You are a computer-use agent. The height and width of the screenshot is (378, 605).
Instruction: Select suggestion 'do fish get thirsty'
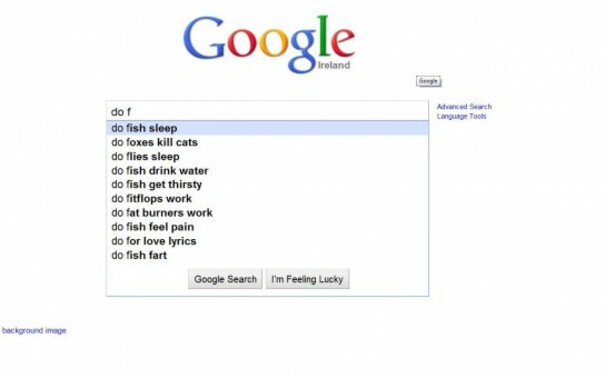(x=267, y=184)
